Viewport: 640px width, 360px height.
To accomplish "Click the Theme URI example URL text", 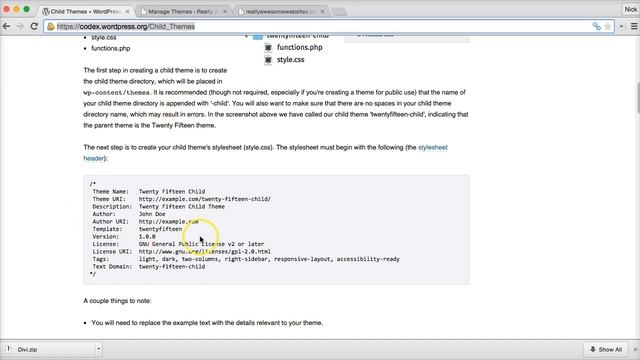I will click(204, 199).
